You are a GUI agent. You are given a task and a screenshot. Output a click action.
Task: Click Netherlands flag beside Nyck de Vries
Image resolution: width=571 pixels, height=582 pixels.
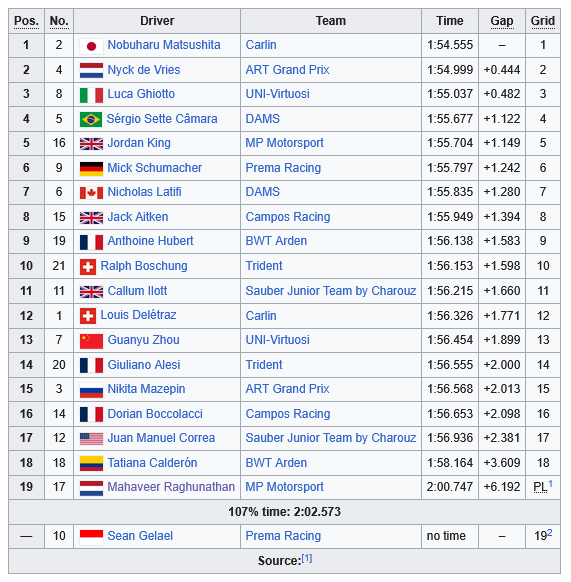91,71
